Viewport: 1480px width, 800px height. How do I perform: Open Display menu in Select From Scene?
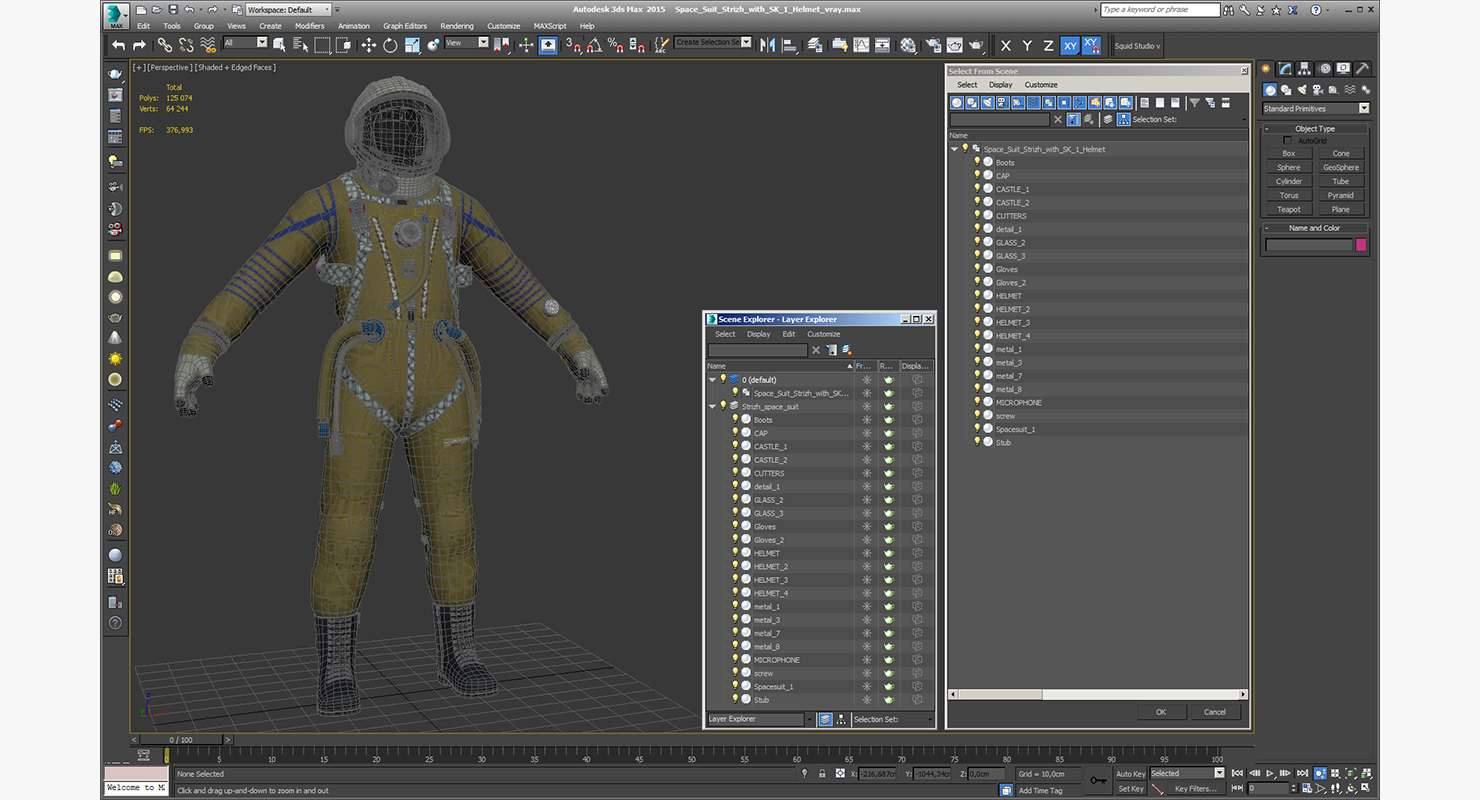tap(1001, 85)
